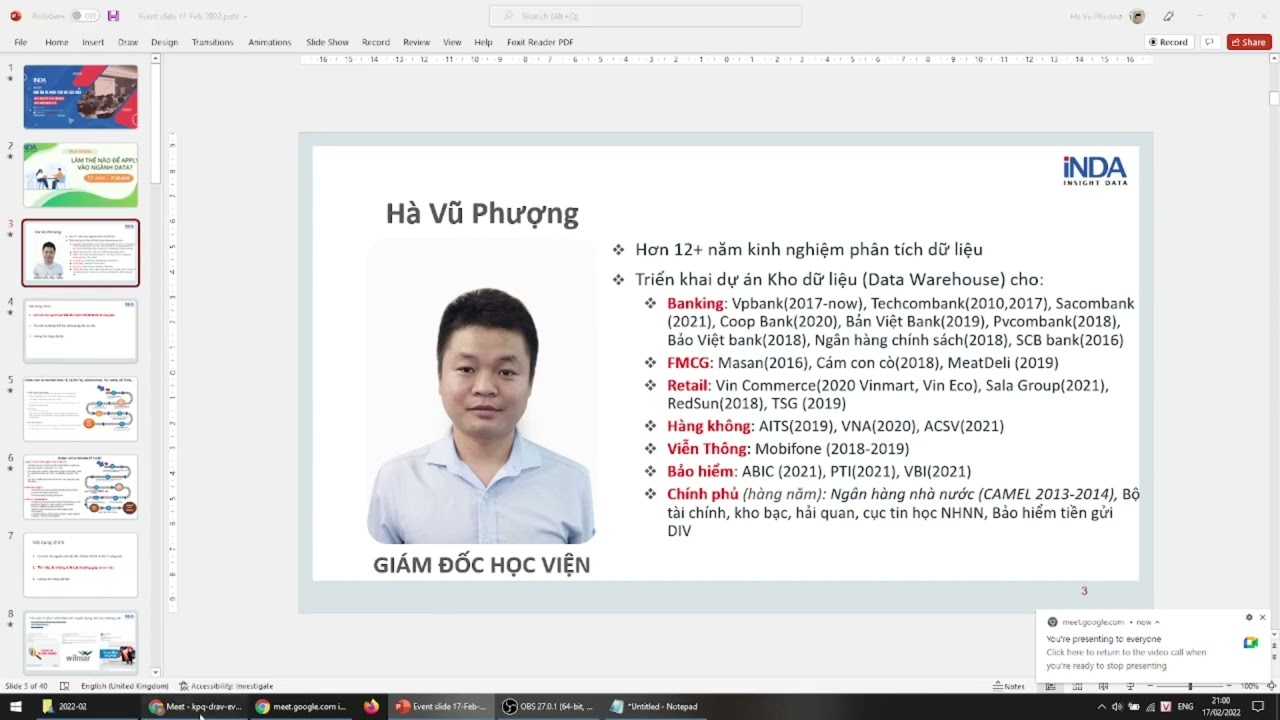
Task: Close the meet.google.com notification
Action: (x=1262, y=618)
